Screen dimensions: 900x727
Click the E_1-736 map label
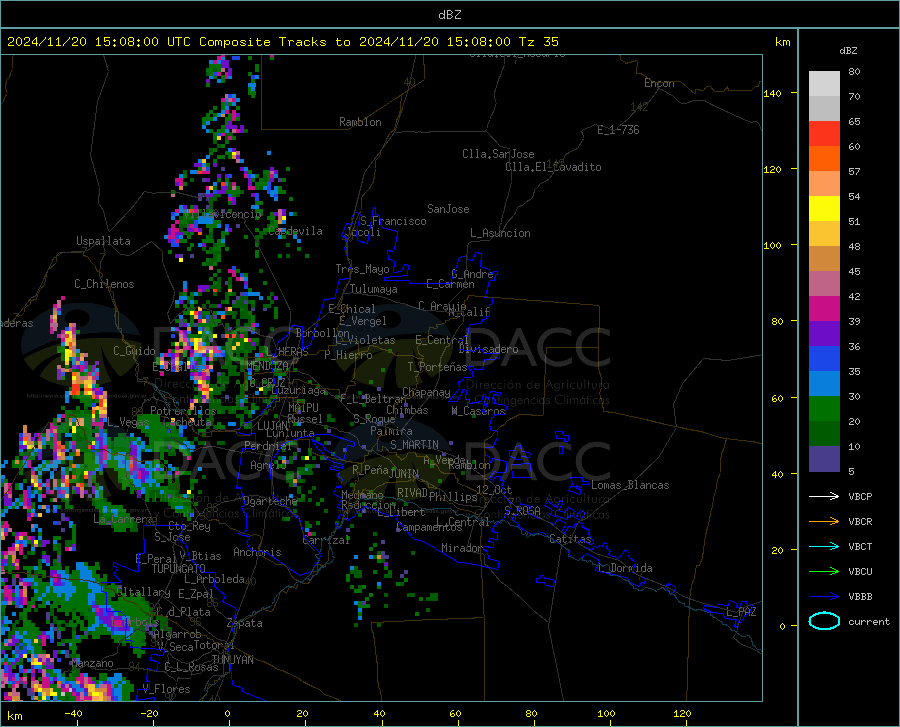click(618, 130)
